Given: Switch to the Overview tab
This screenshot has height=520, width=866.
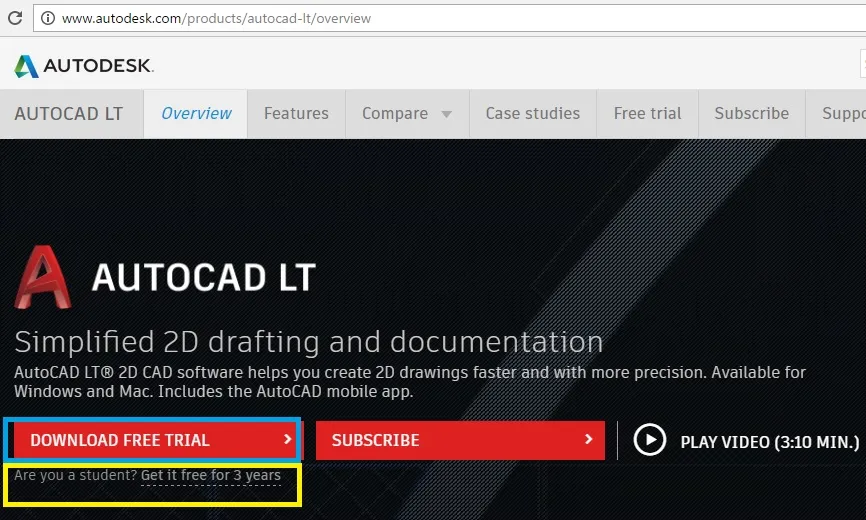Looking at the screenshot, I should (x=196, y=114).
